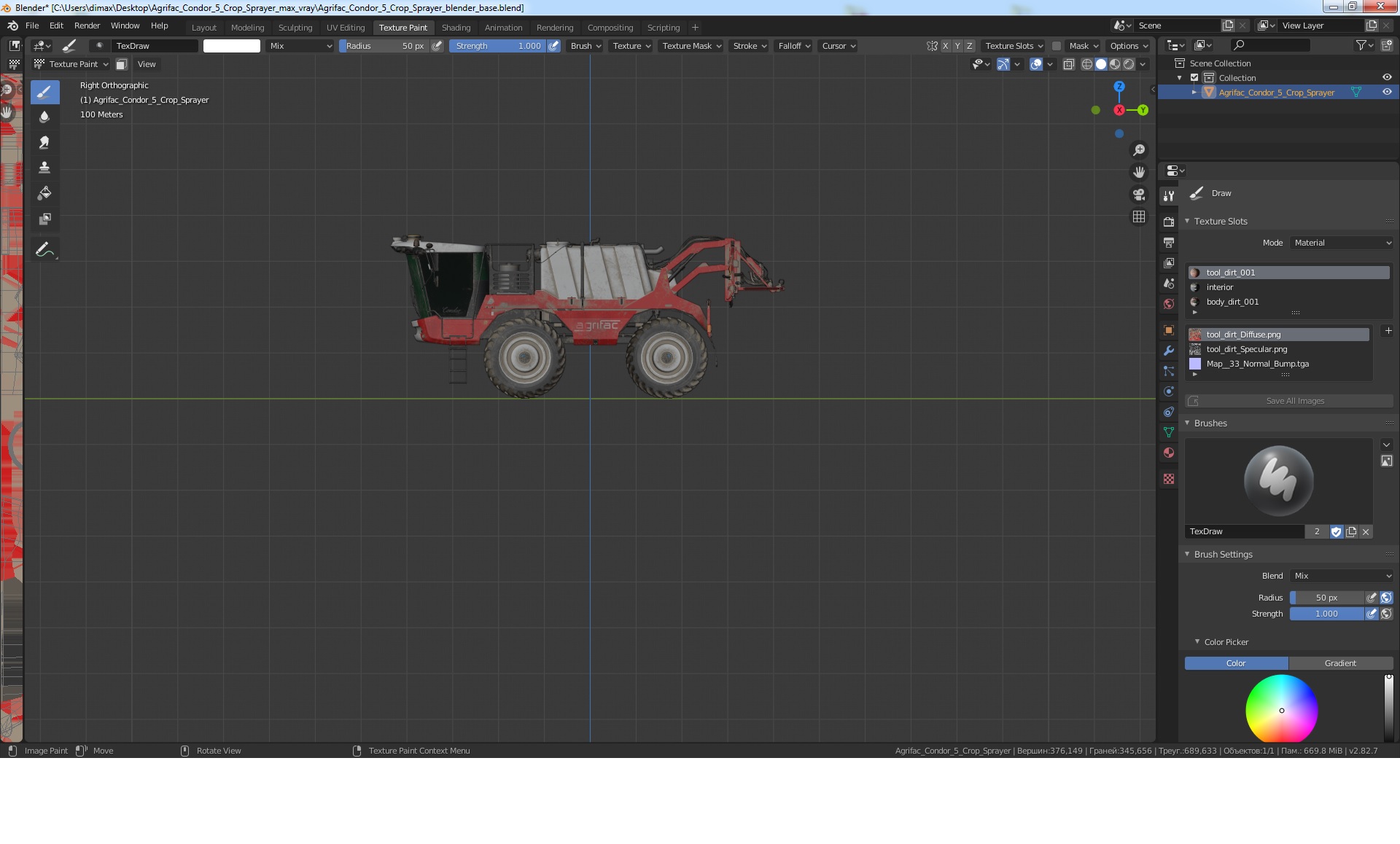Screen dimensions: 1400x844
Task: Open the Texture Mask popover
Action: coord(691,46)
